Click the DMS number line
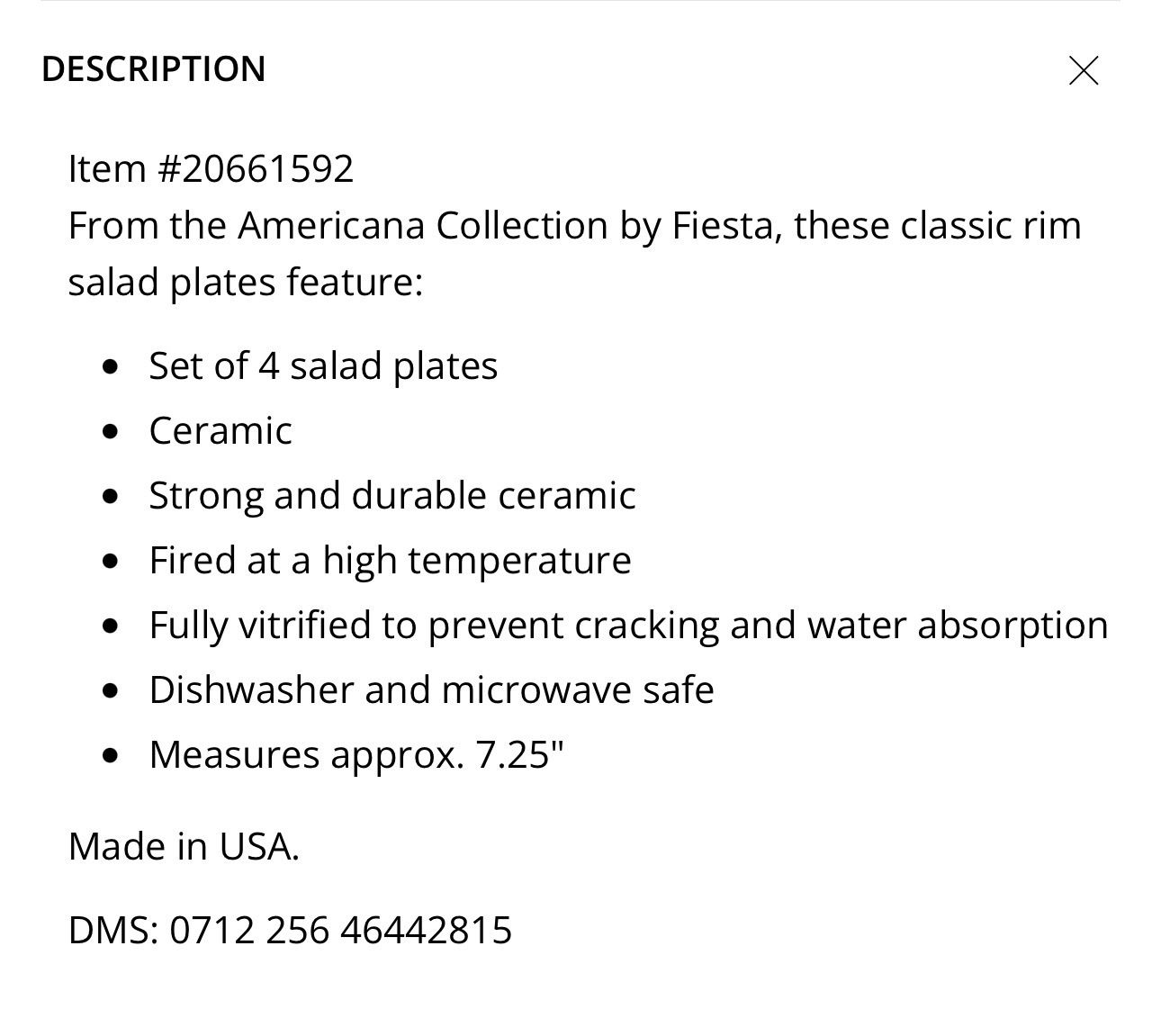 [290, 930]
